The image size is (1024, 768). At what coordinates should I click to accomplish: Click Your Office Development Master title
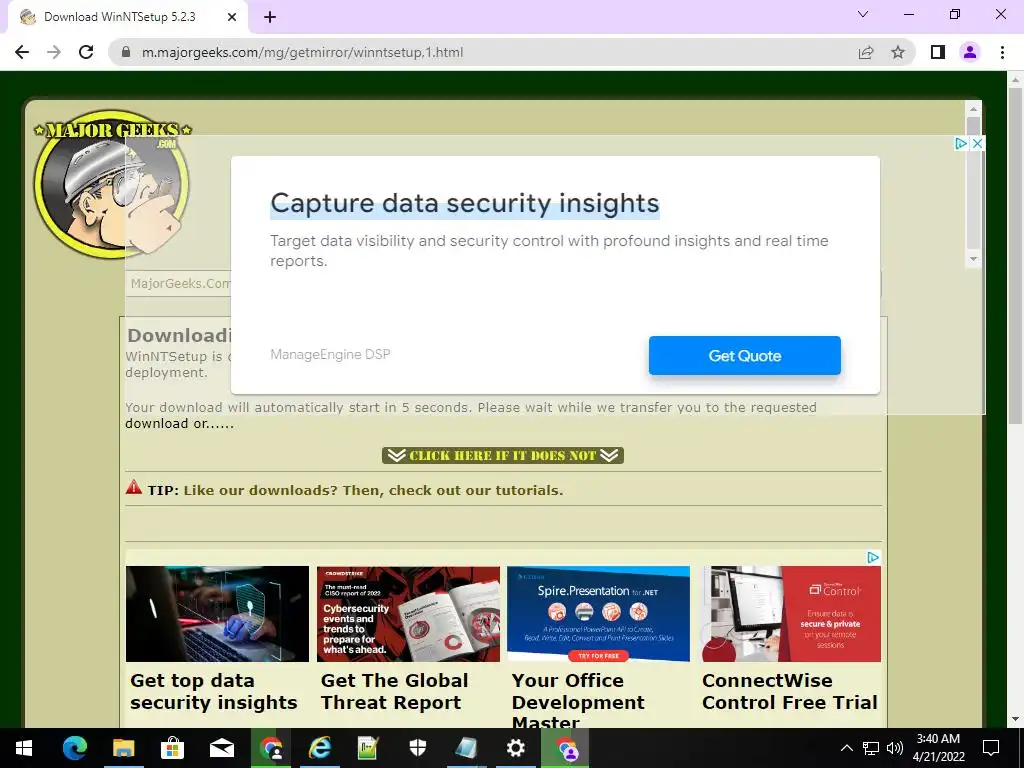578,700
